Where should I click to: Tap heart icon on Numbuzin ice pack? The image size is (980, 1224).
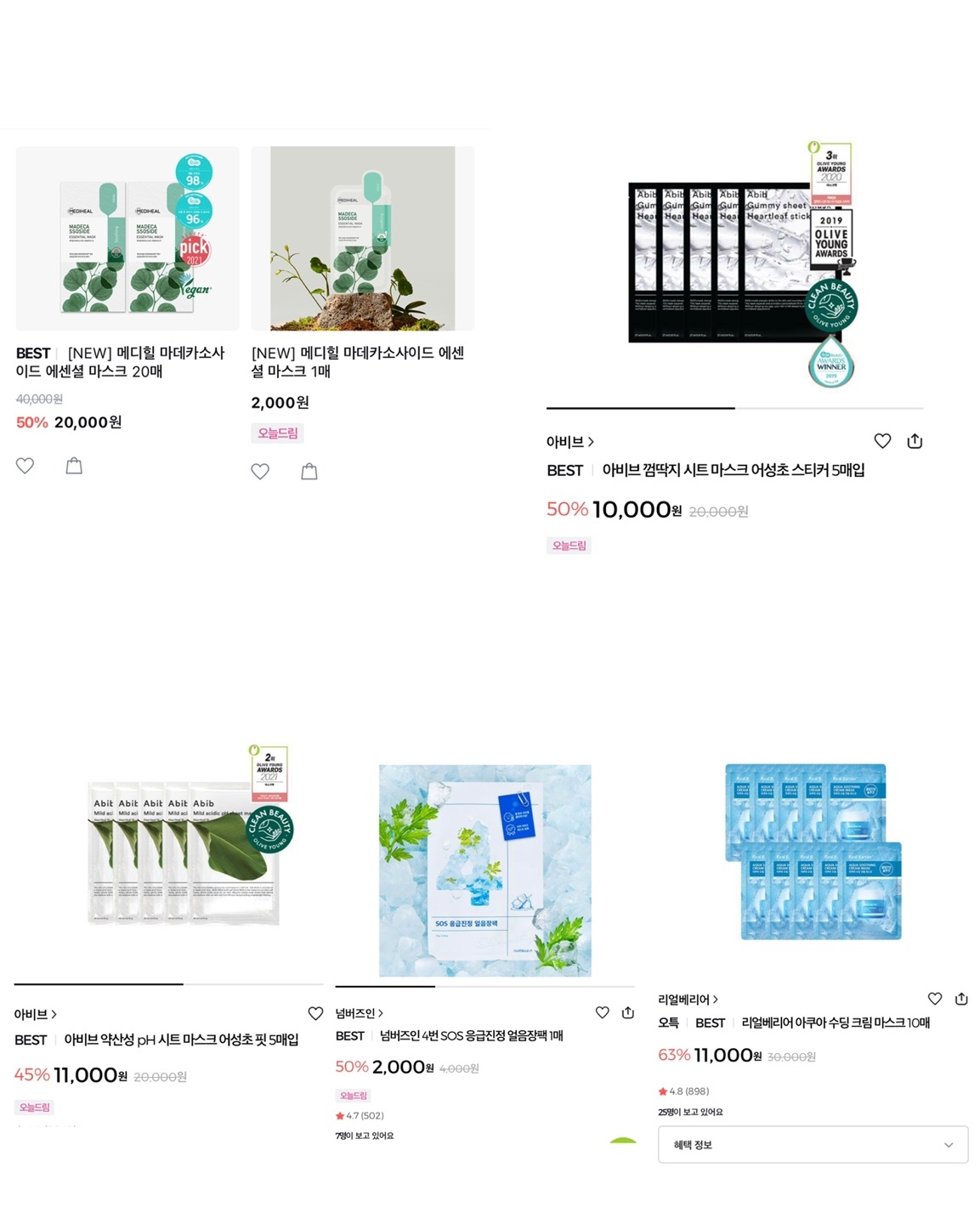[602, 1012]
